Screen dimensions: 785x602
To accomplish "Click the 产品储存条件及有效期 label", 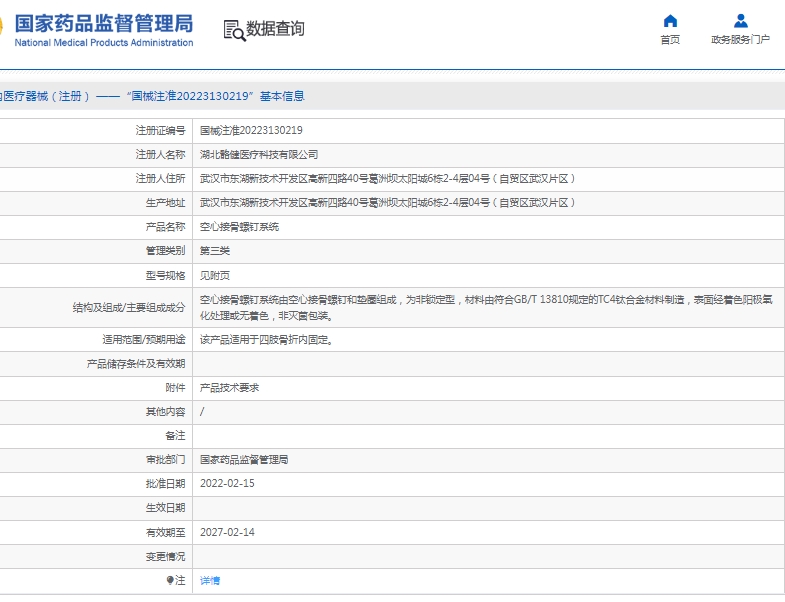I will tap(136, 364).
